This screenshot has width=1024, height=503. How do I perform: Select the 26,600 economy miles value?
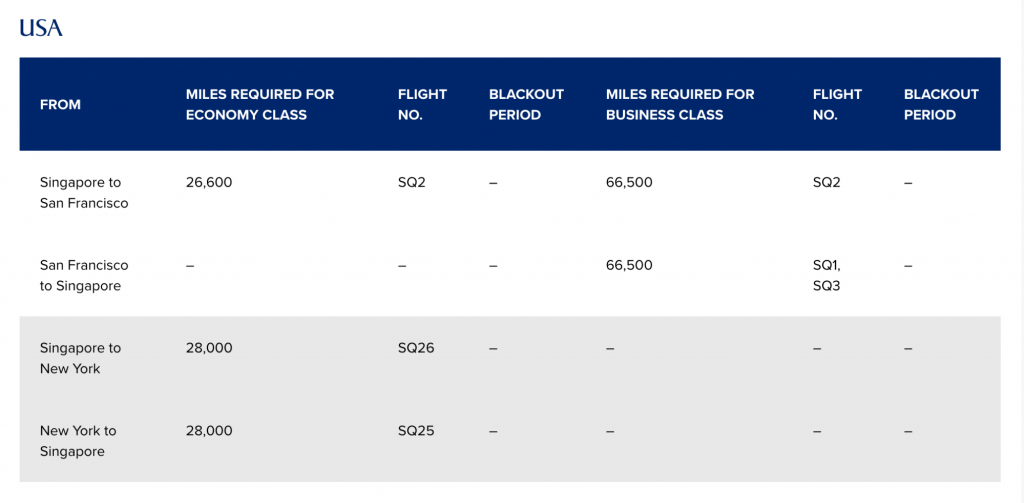(x=209, y=183)
